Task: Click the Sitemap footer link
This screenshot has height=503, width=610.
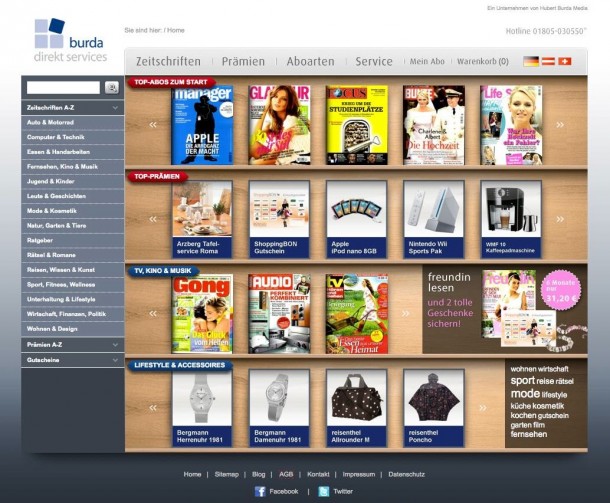Action: pyautogui.click(x=226, y=475)
